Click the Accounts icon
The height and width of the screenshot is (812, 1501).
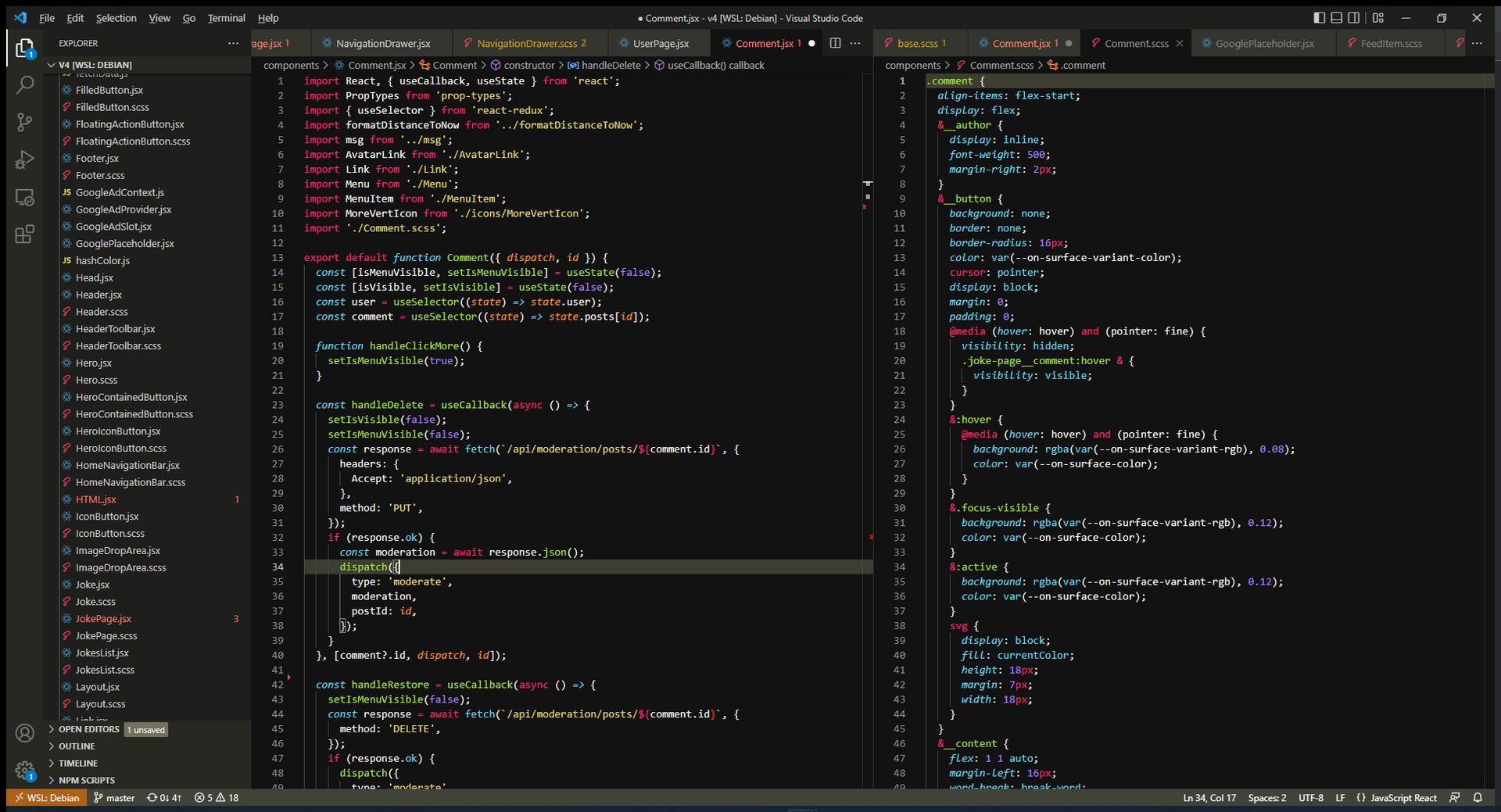(25, 733)
